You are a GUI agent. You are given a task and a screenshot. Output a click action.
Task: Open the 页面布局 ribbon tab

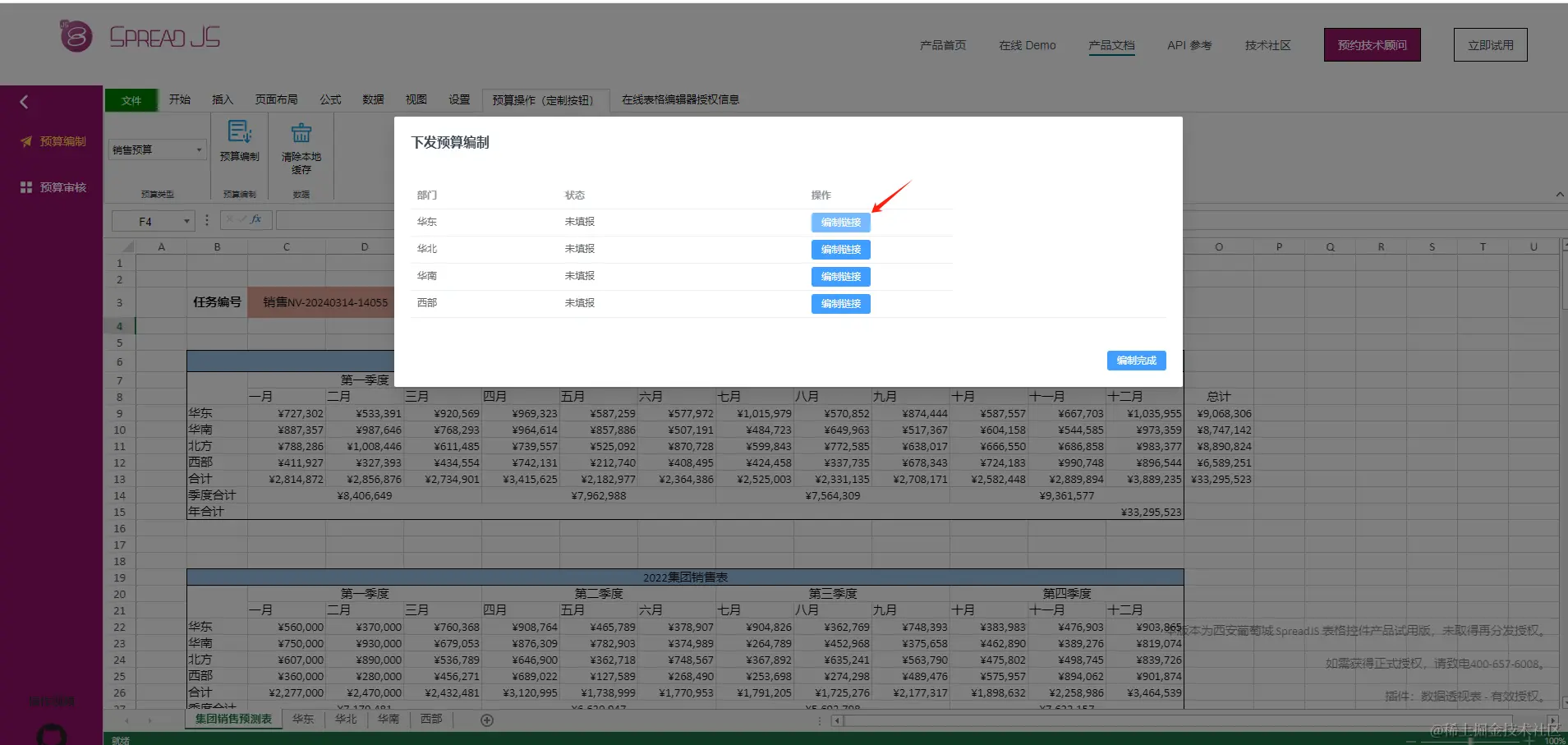click(277, 99)
